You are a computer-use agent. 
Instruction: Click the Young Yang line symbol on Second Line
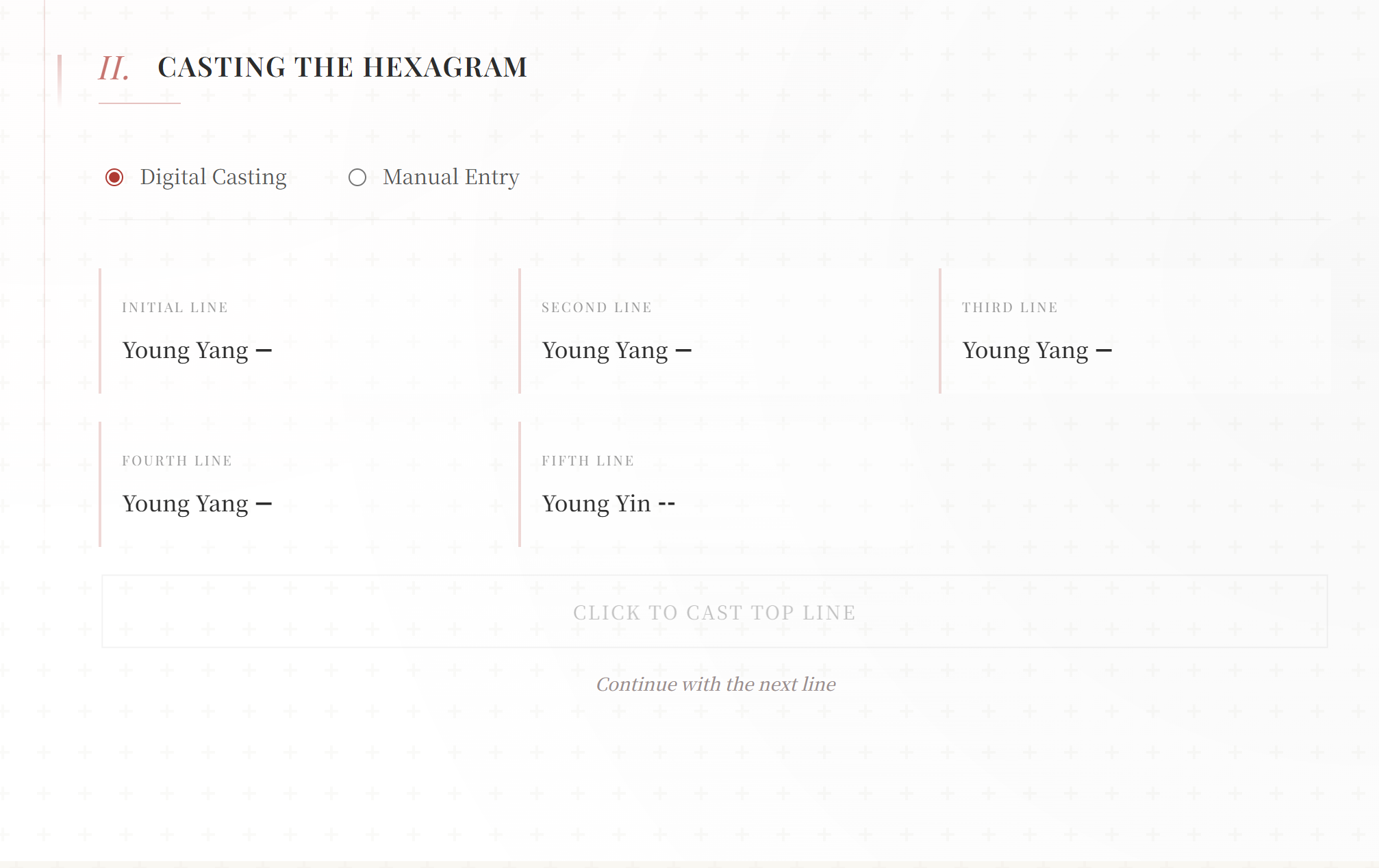pyautogui.click(x=683, y=350)
